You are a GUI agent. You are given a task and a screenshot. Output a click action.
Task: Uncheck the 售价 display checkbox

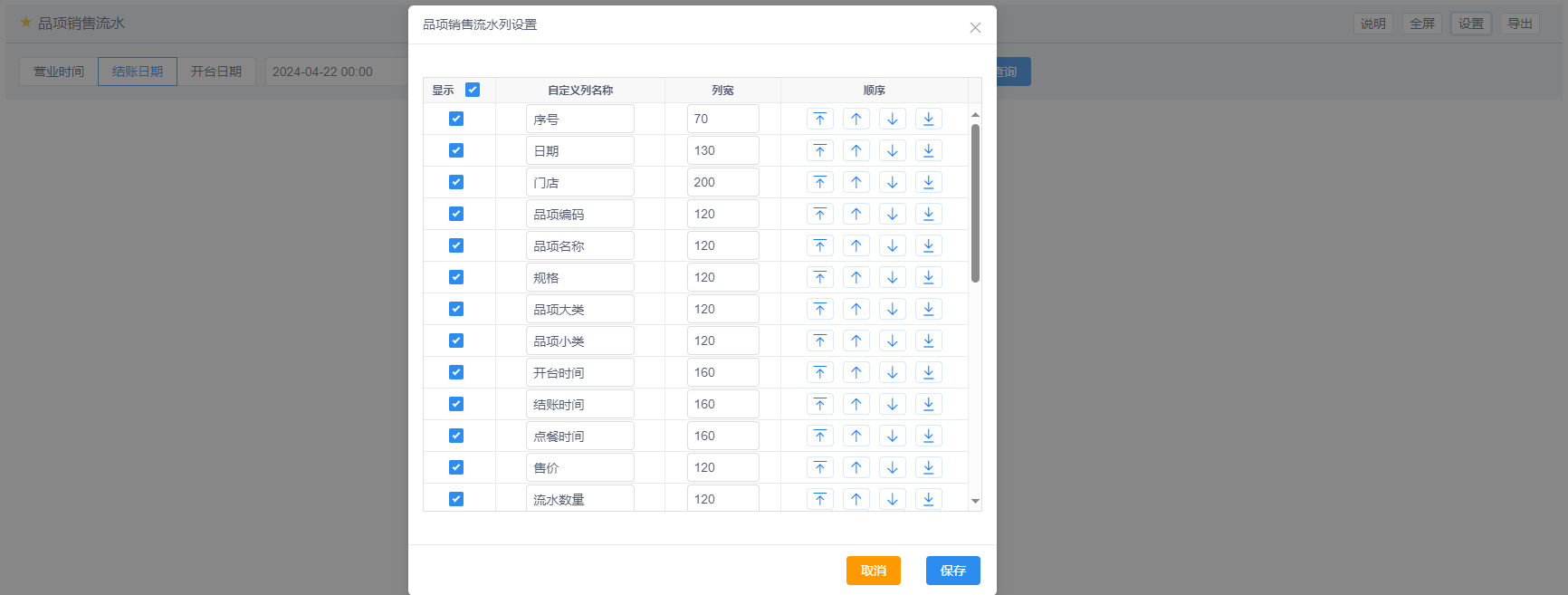point(456,467)
